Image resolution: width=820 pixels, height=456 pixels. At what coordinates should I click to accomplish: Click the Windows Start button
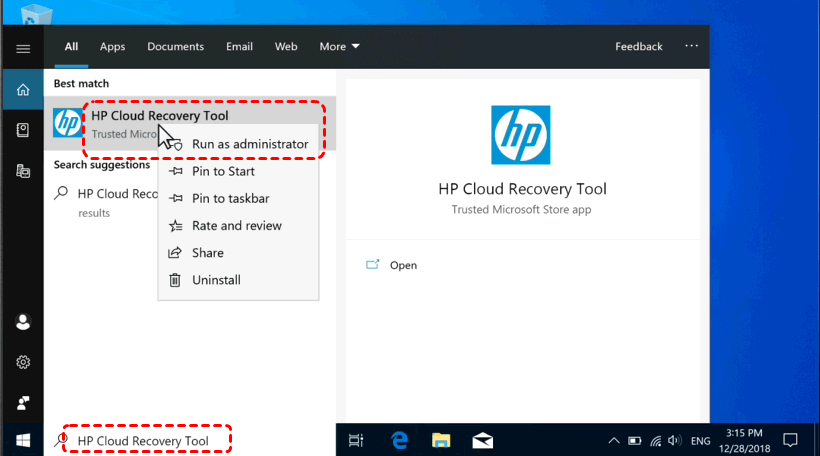click(23, 441)
